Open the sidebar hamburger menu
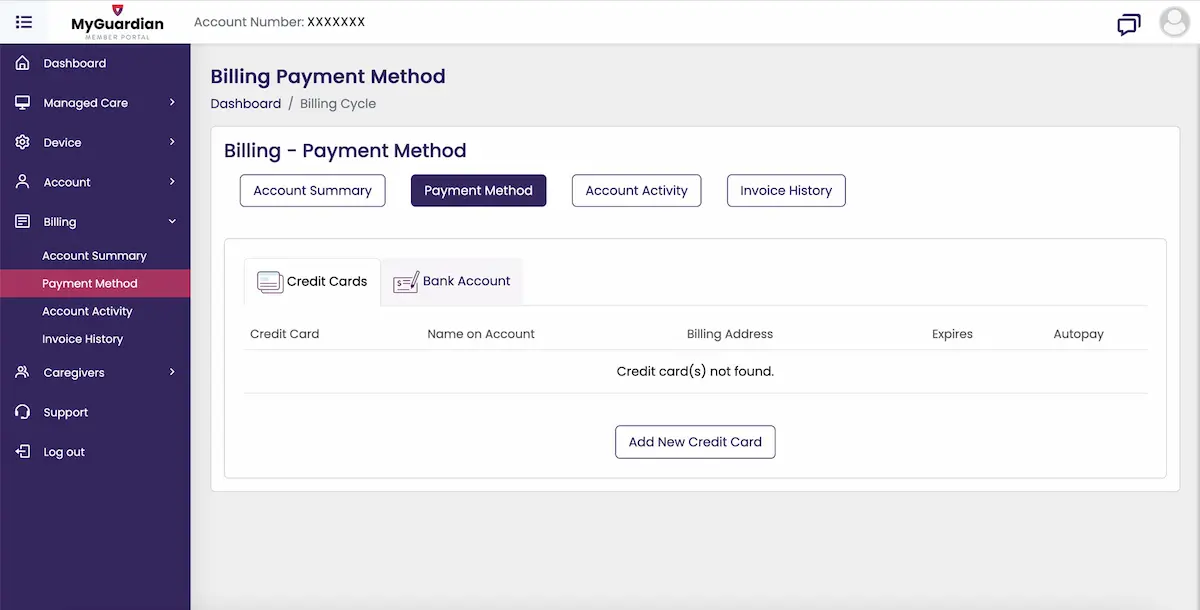 (24, 22)
